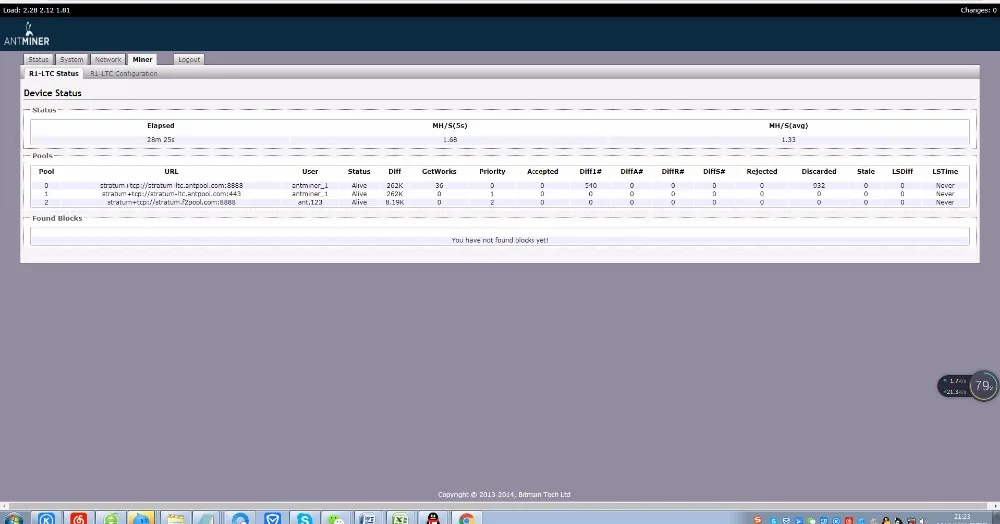
Task: Click the Elapsed value 28m 25s
Action: tap(161, 139)
